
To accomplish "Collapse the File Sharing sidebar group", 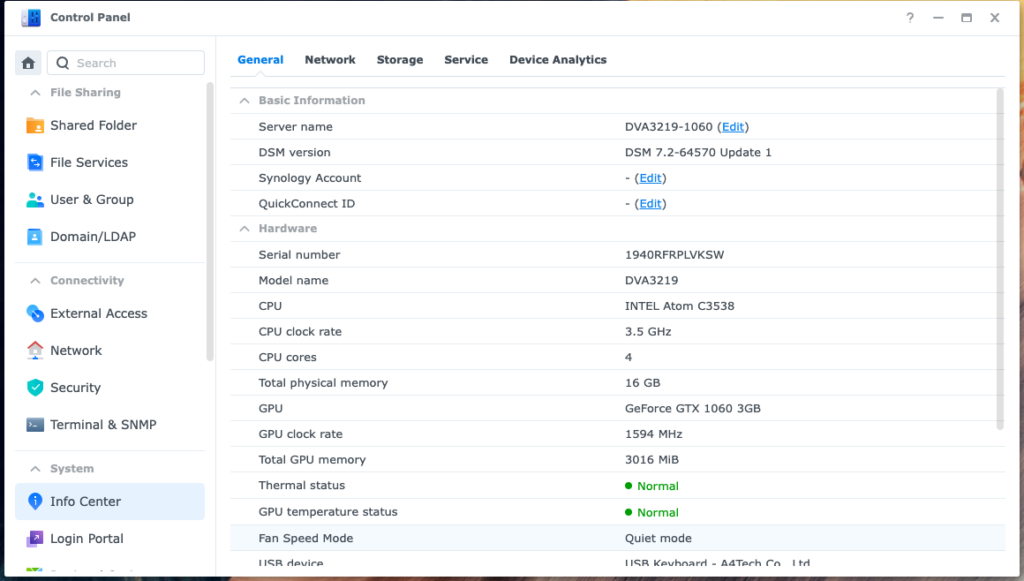I will [x=35, y=93].
